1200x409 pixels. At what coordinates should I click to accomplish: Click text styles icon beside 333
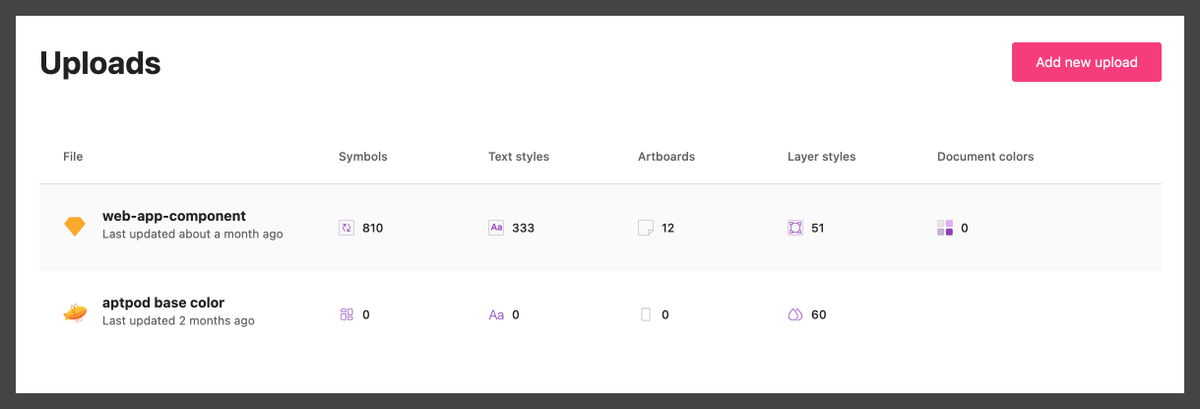(496, 228)
